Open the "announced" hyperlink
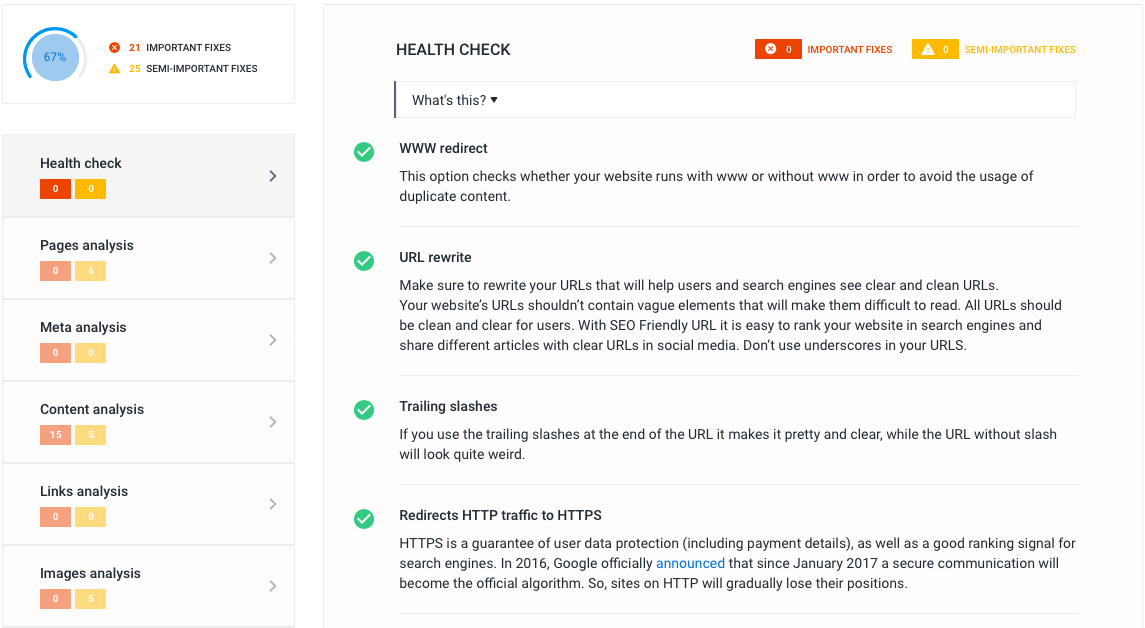1145x628 pixels. [x=690, y=563]
